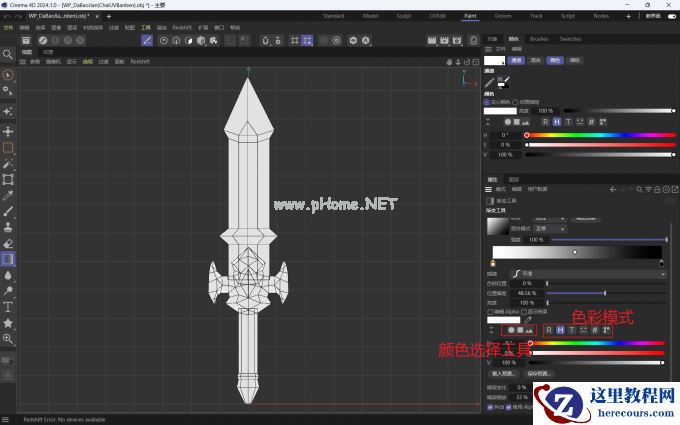680x425 pixels.
Task: Toggle the edit Alpha checkbox
Action: tap(490, 312)
